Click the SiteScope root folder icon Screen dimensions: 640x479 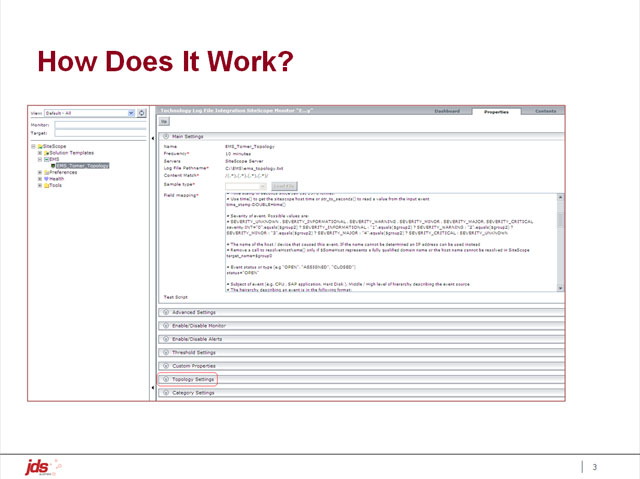pos(40,146)
